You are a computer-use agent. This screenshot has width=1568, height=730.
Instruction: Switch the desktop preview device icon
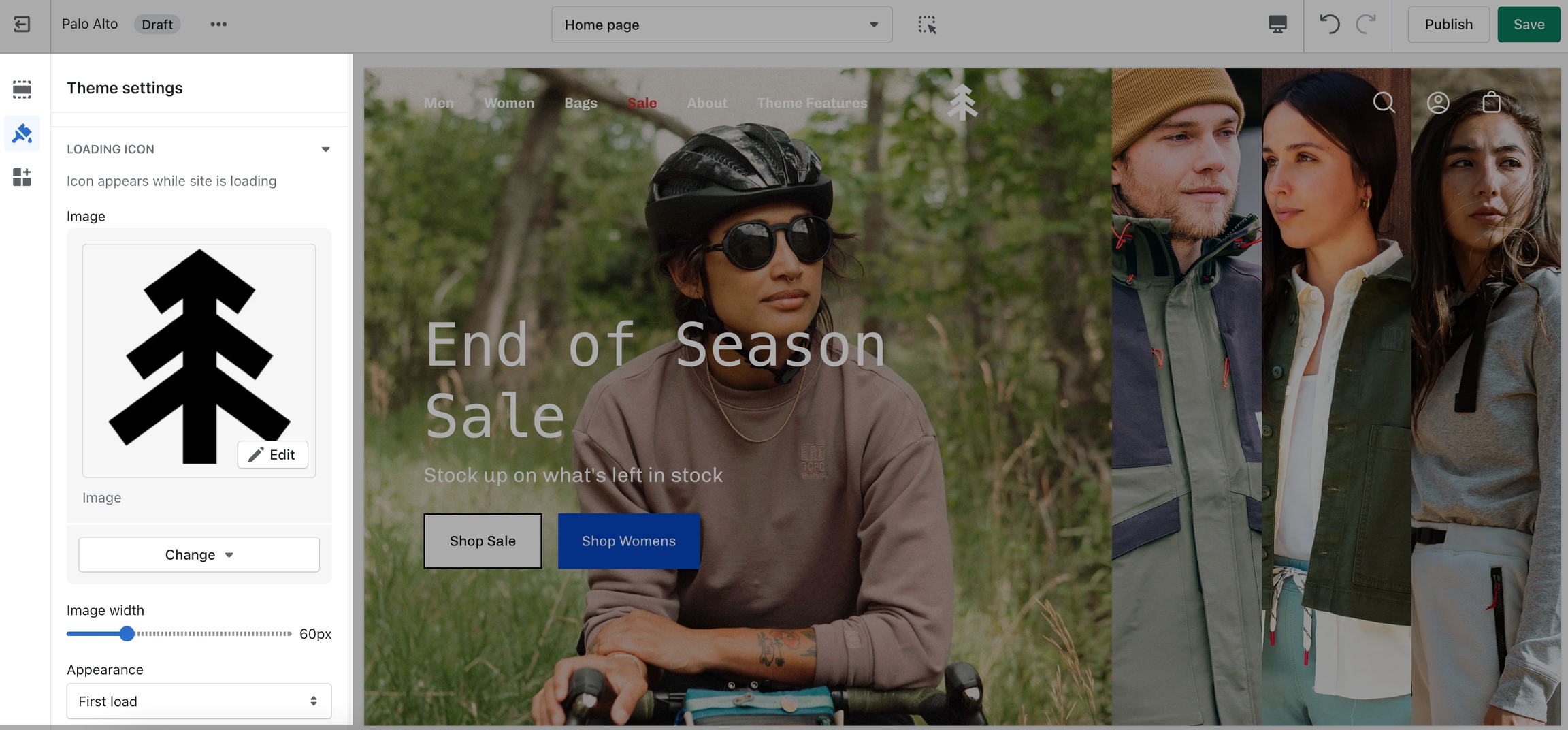1277,25
